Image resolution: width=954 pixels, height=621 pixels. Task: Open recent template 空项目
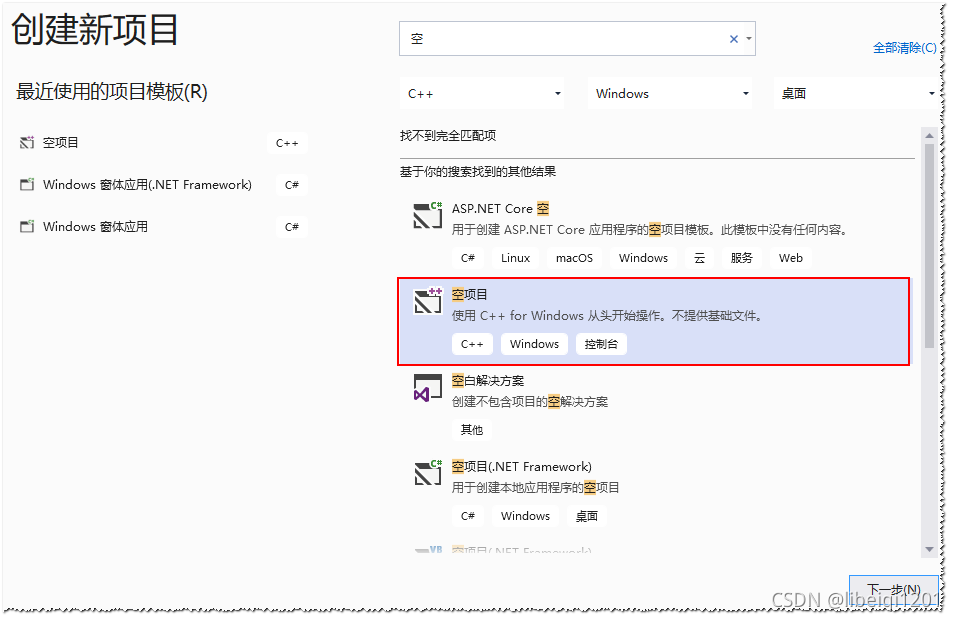click(163, 143)
